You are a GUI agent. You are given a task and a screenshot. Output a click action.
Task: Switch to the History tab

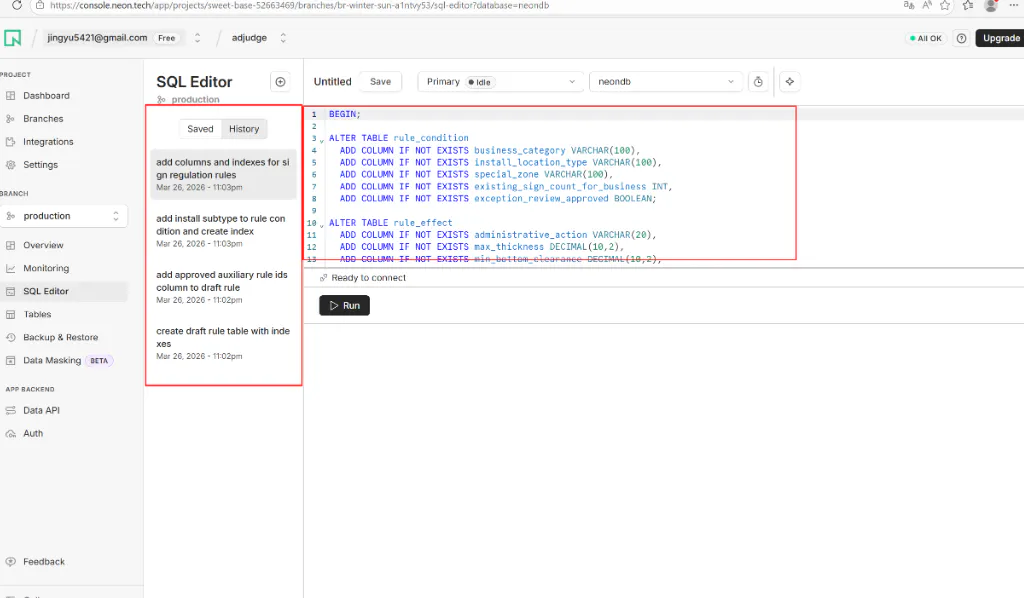tap(244, 129)
